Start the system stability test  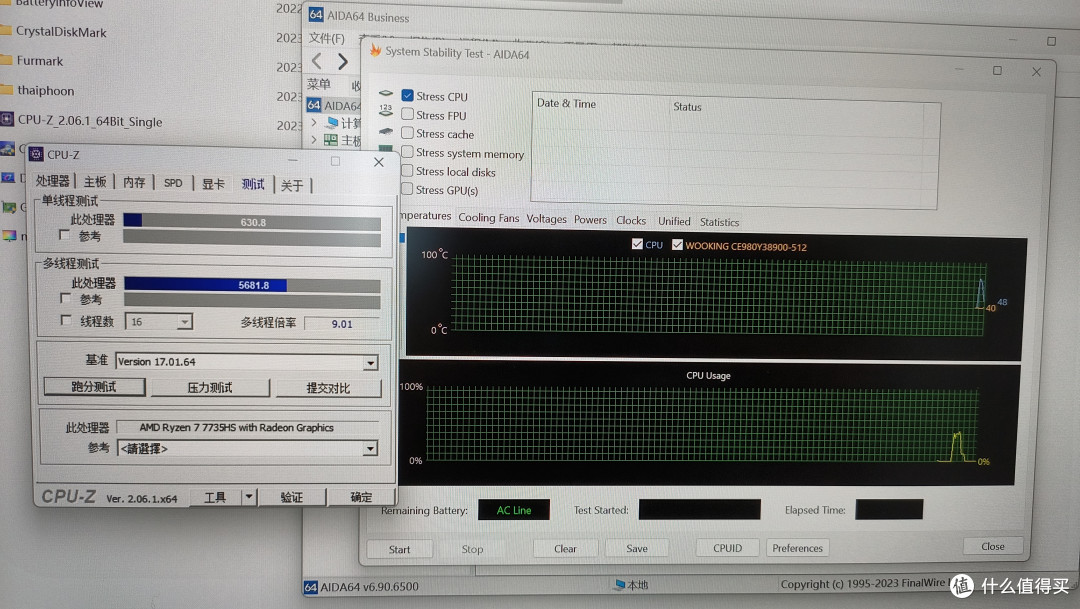[399, 549]
